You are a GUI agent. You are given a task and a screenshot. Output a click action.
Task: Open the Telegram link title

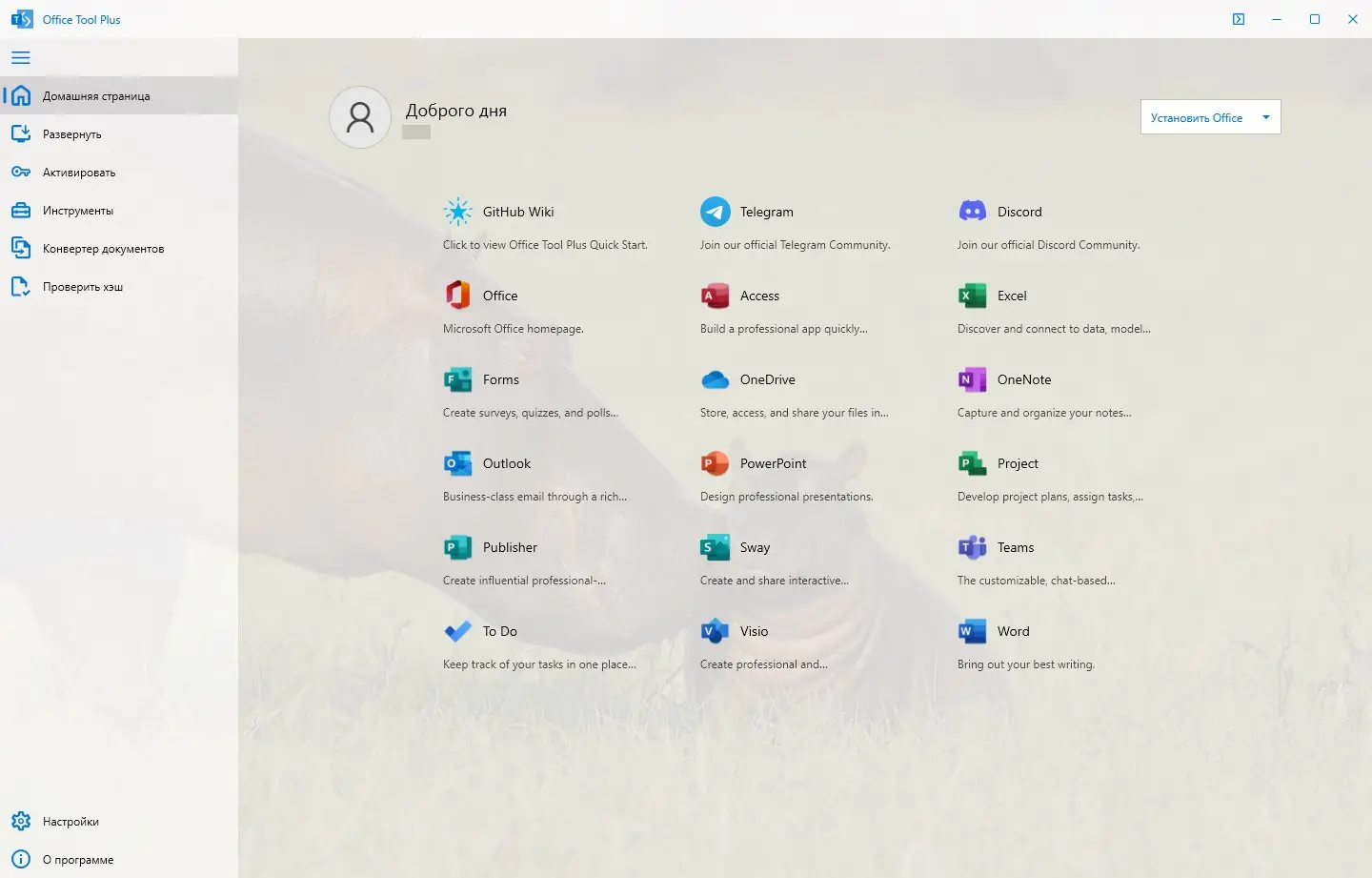pos(767,212)
